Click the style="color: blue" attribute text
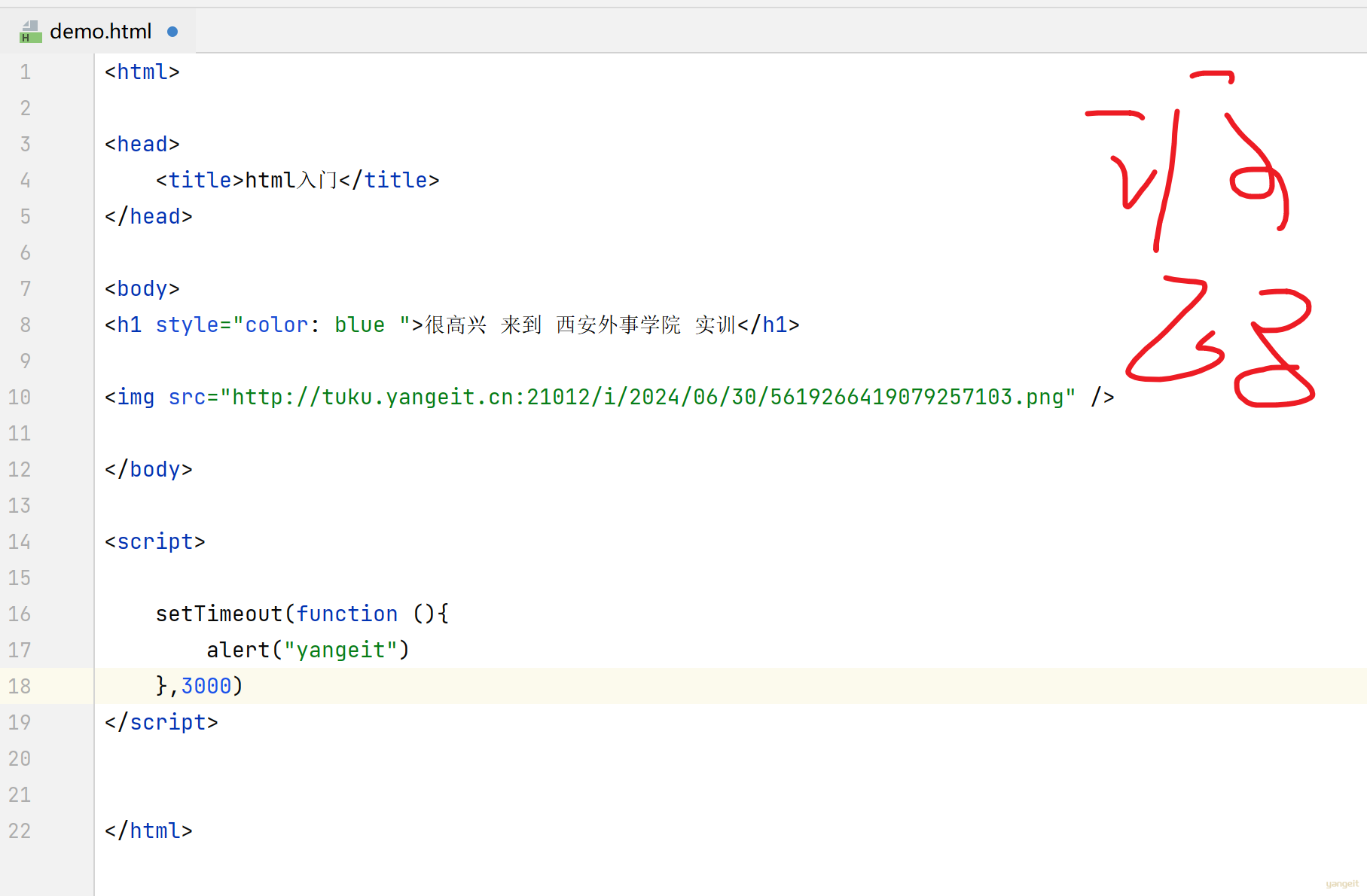The height and width of the screenshot is (896, 1367). [283, 325]
